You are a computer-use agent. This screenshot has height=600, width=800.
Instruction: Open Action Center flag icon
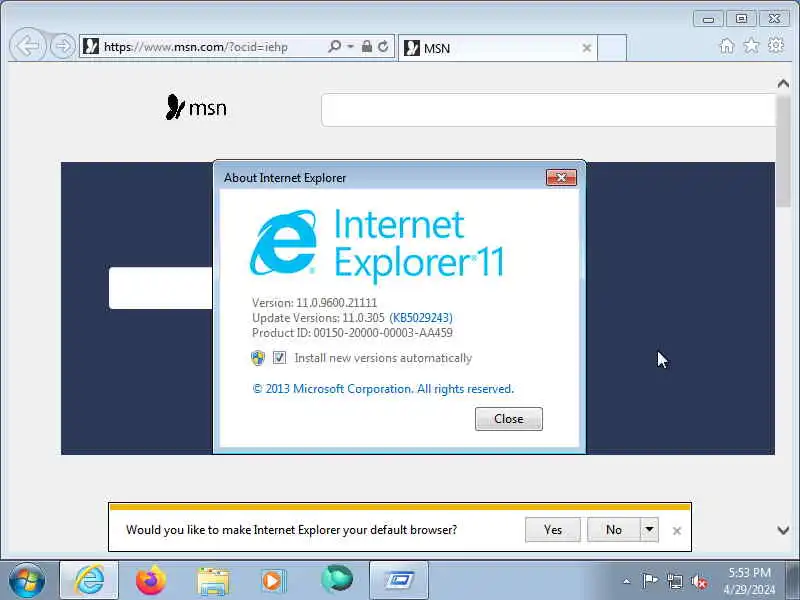[x=649, y=581]
